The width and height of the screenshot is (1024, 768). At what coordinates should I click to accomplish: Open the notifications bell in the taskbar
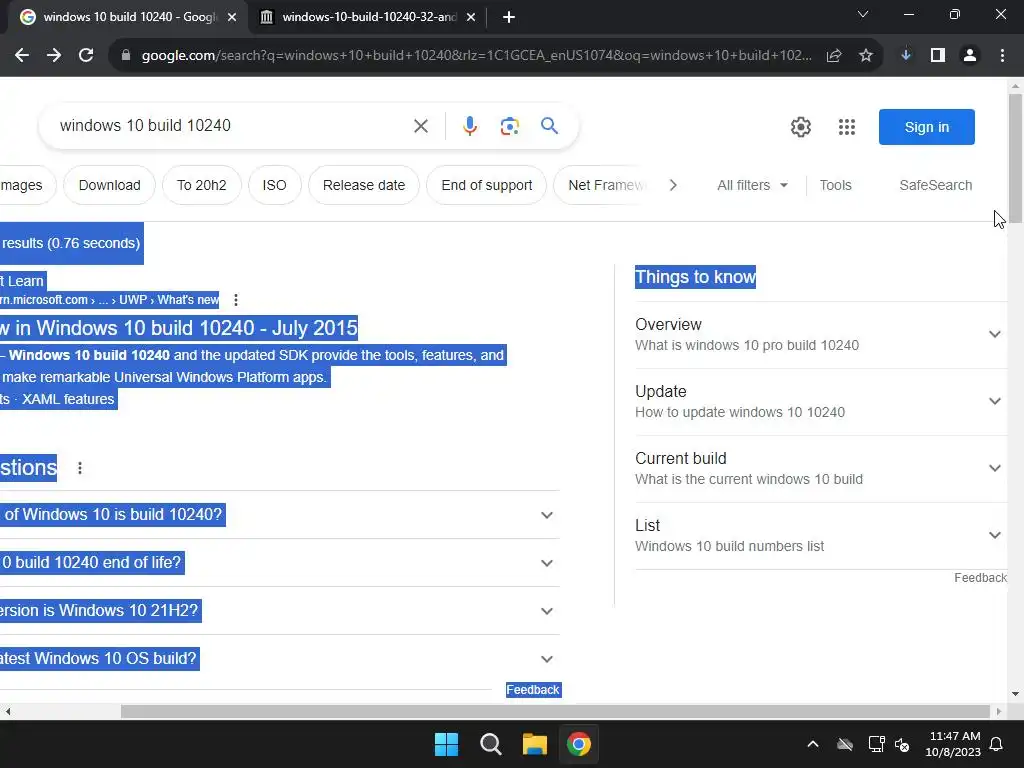(997, 744)
